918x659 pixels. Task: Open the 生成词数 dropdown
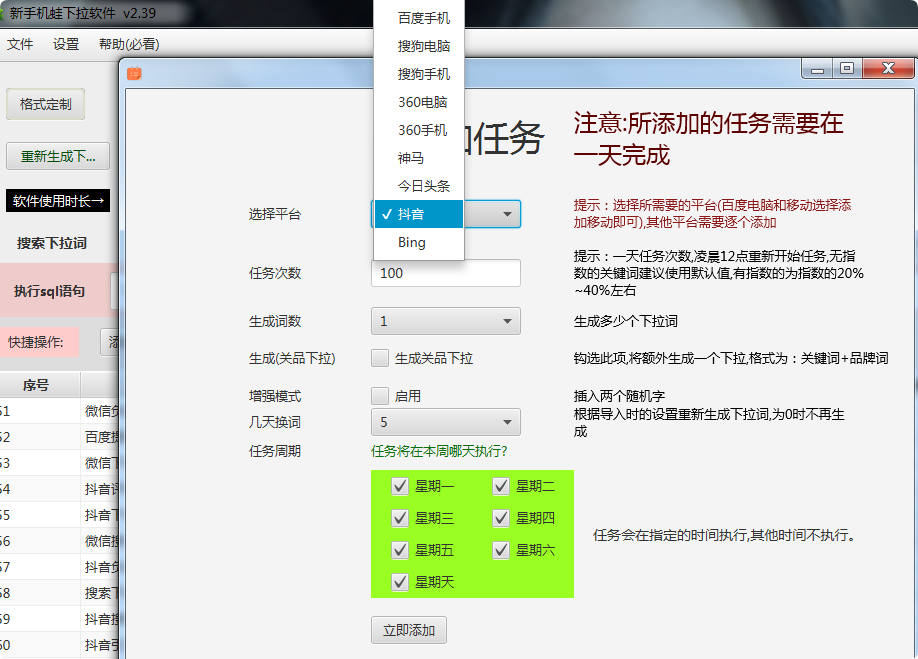click(445, 320)
